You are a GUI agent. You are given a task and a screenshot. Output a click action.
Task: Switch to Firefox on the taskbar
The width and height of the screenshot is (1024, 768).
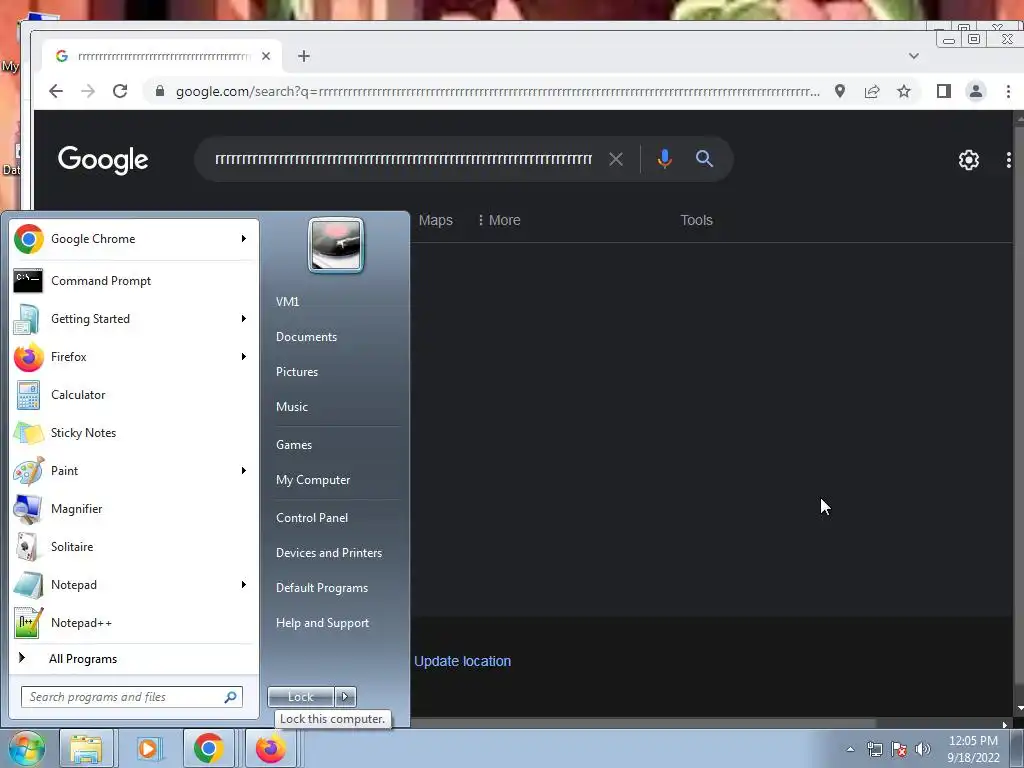pos(270,748)
